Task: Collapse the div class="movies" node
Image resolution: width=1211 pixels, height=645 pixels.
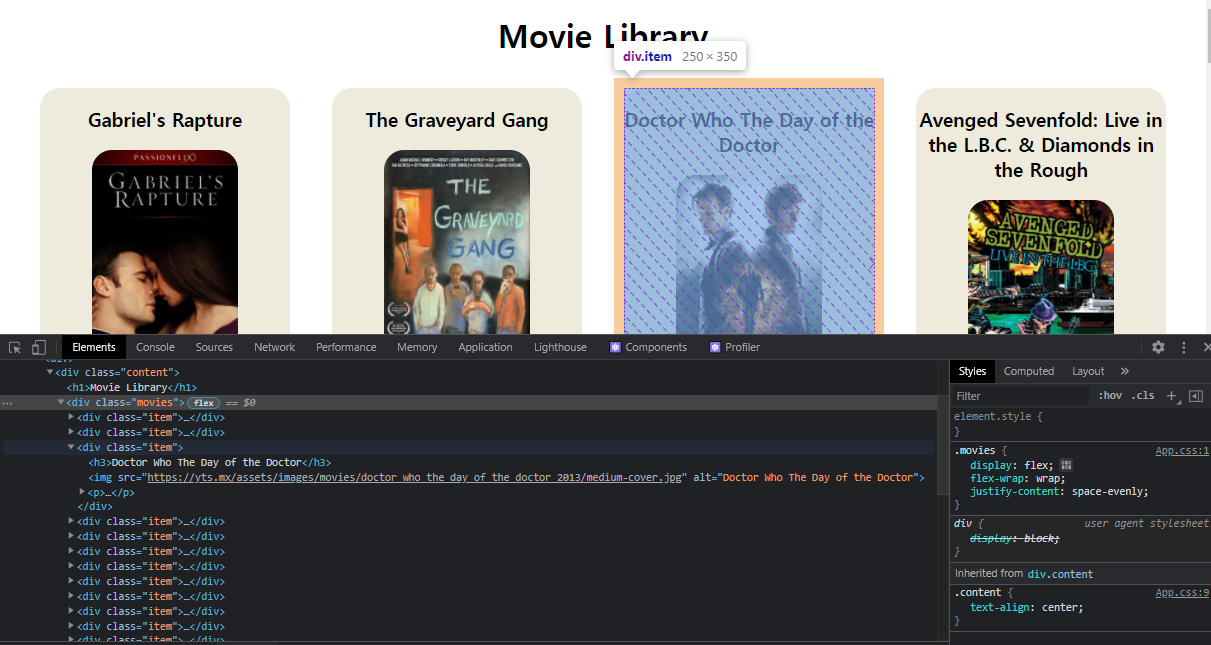Action: pos(61,402)
